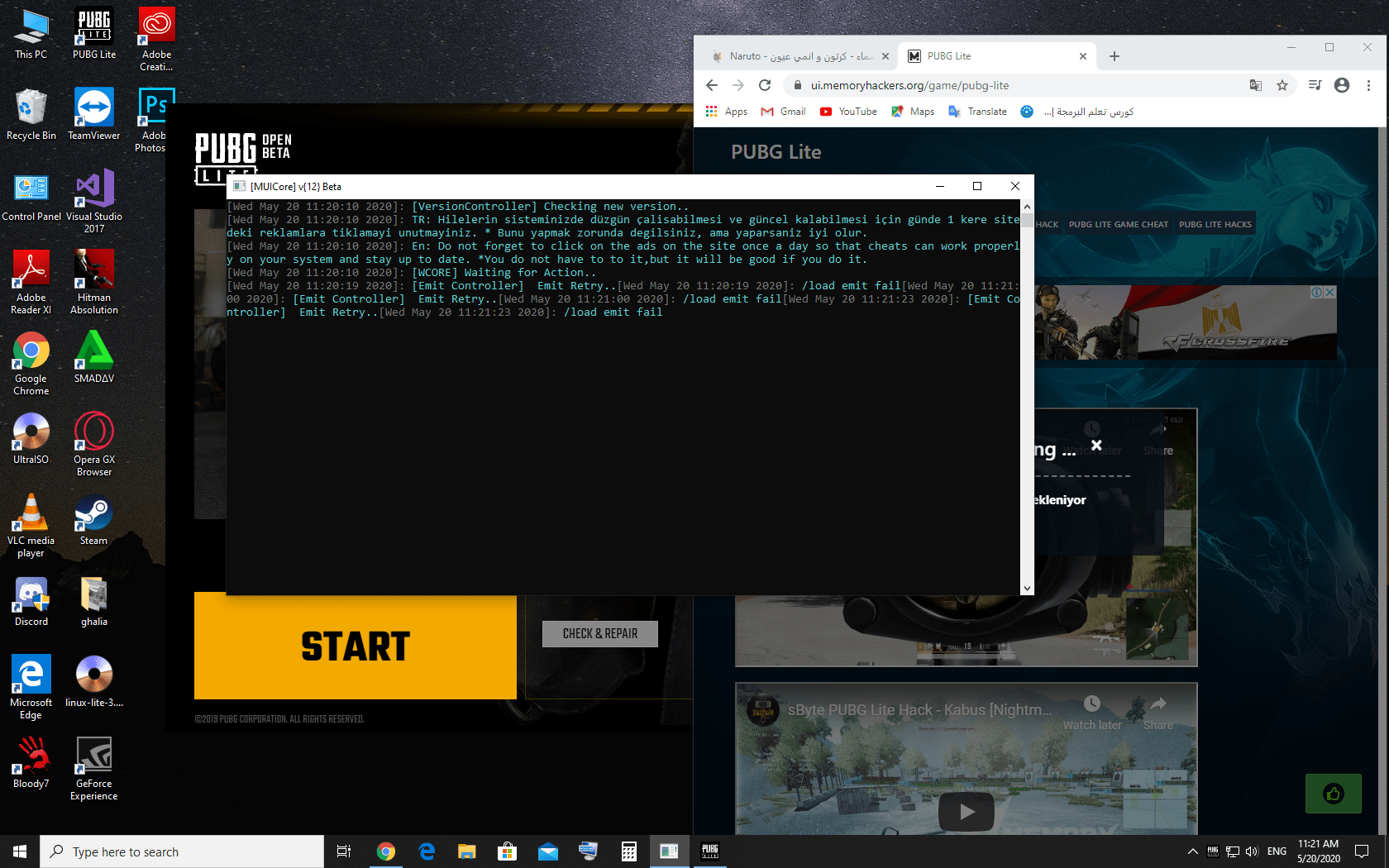Click Share on the sByte video
The height and width of the screenshot is (868, 1389).
point(1158,713)
